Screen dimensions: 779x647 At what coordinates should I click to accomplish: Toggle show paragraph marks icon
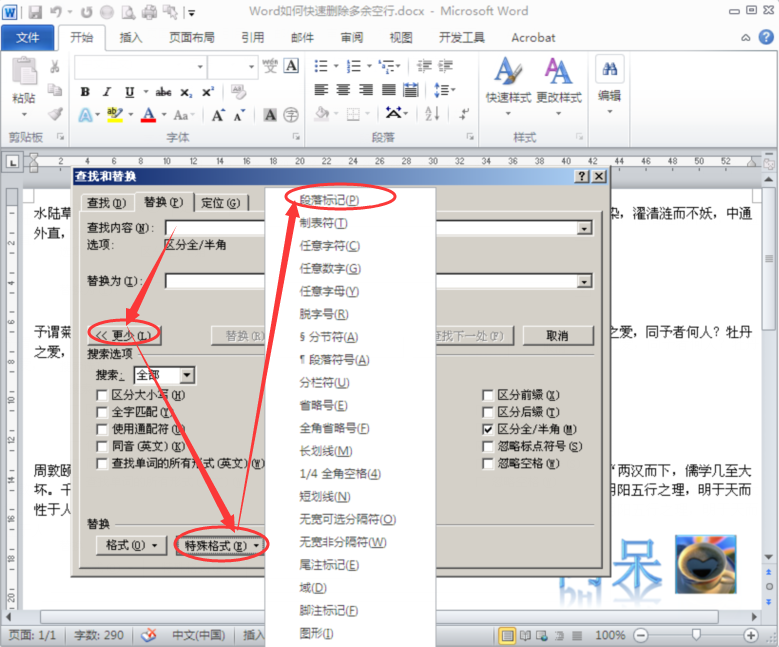coord(464,114)
